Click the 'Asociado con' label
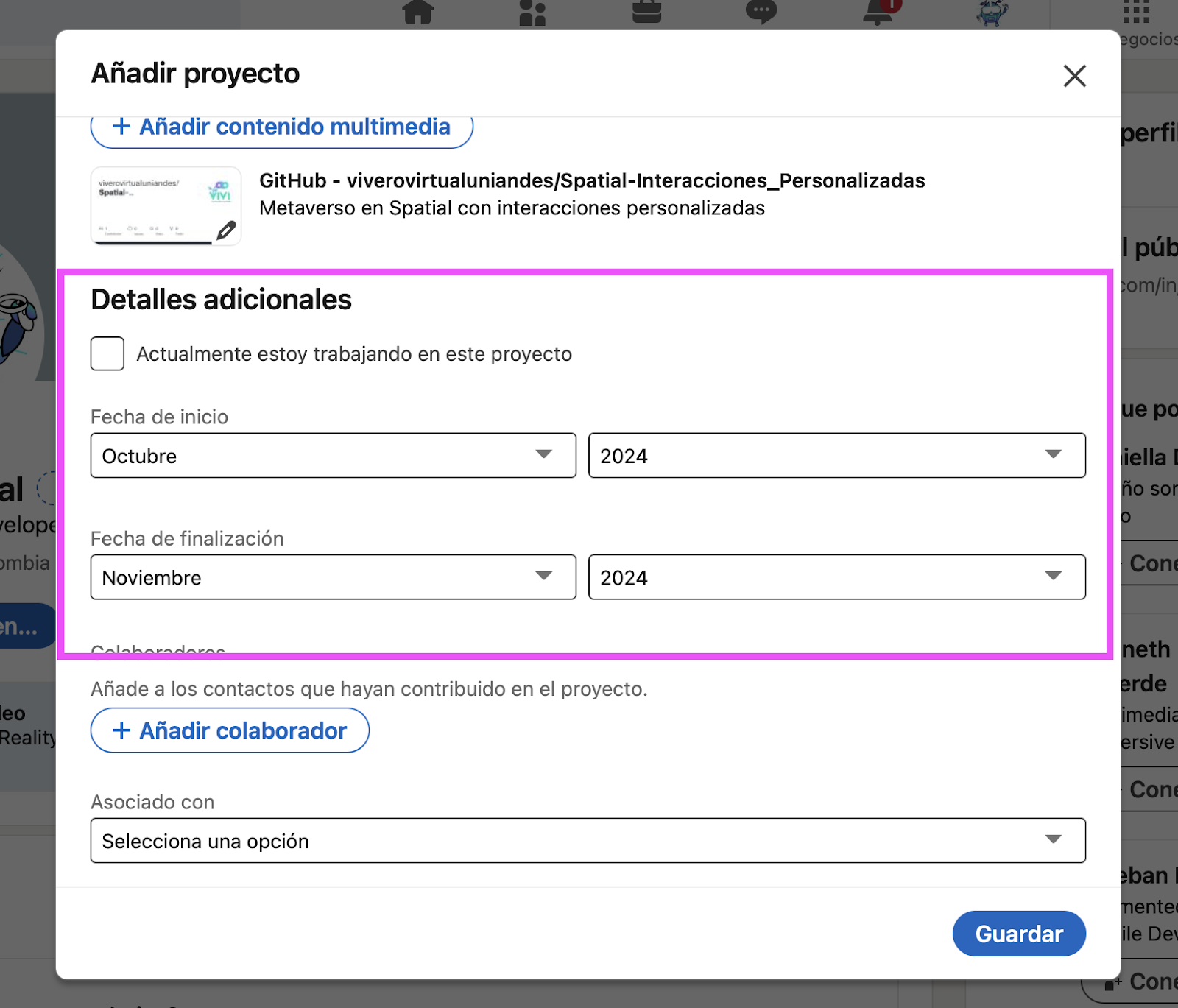This screenshot has width=1178, height=1008. pos(152,802)
